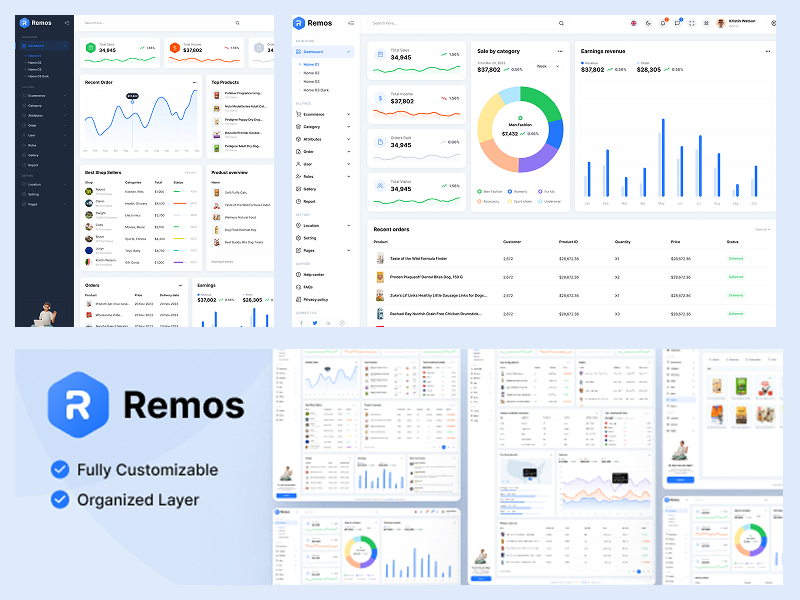This screenshot has height=600, width=800.
Task: Collapse the dark sidebar with the toggle icon
Action: click(67, 22)
